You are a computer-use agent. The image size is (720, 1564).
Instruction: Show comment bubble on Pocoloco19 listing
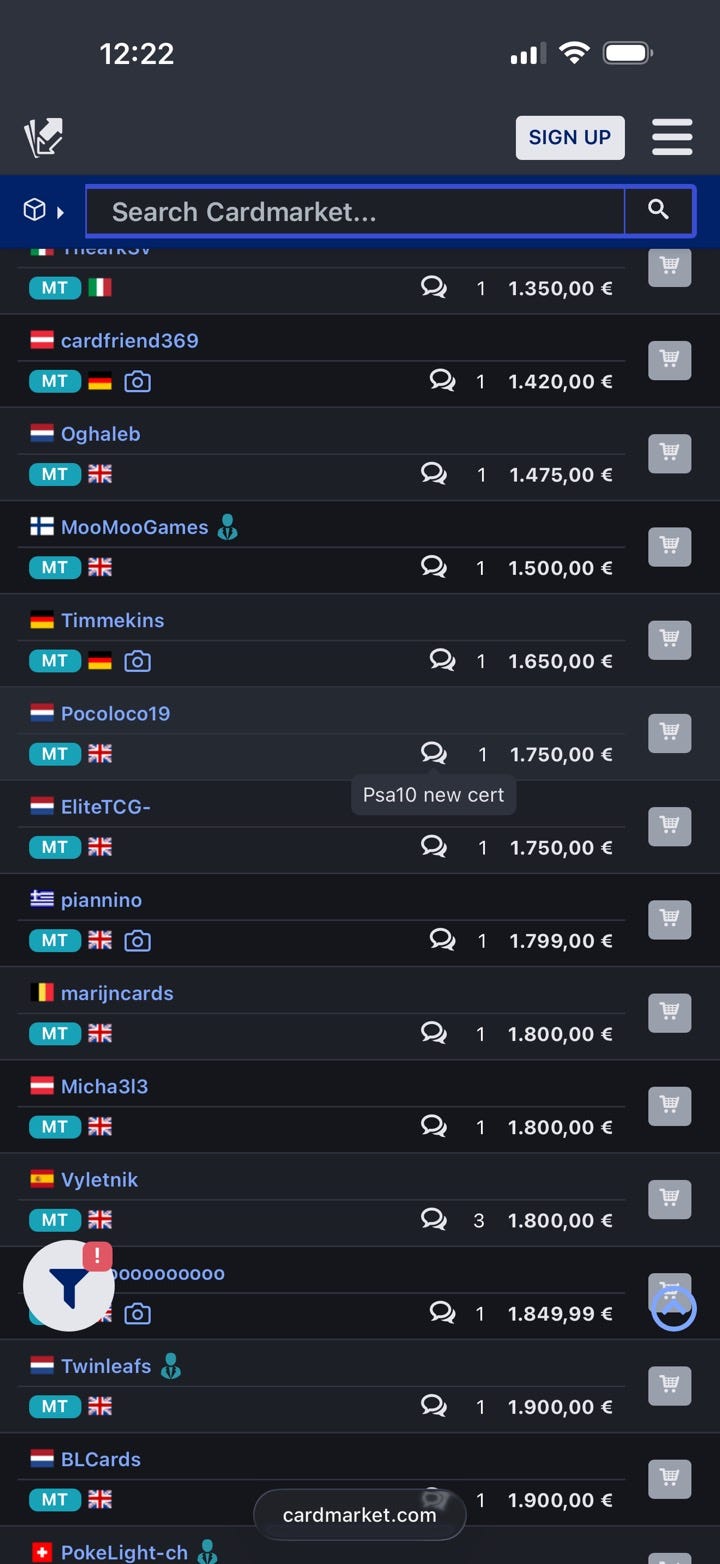point(434,753)
